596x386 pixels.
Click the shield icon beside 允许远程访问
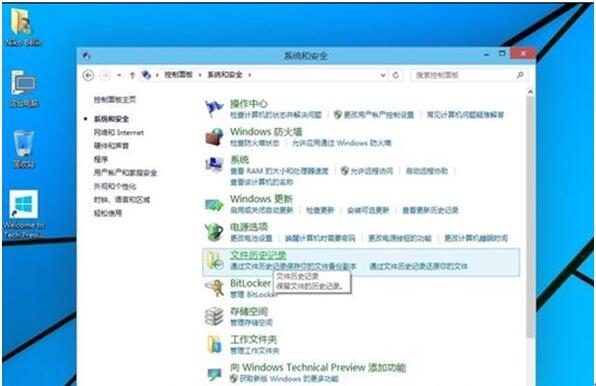pos(345,171)
